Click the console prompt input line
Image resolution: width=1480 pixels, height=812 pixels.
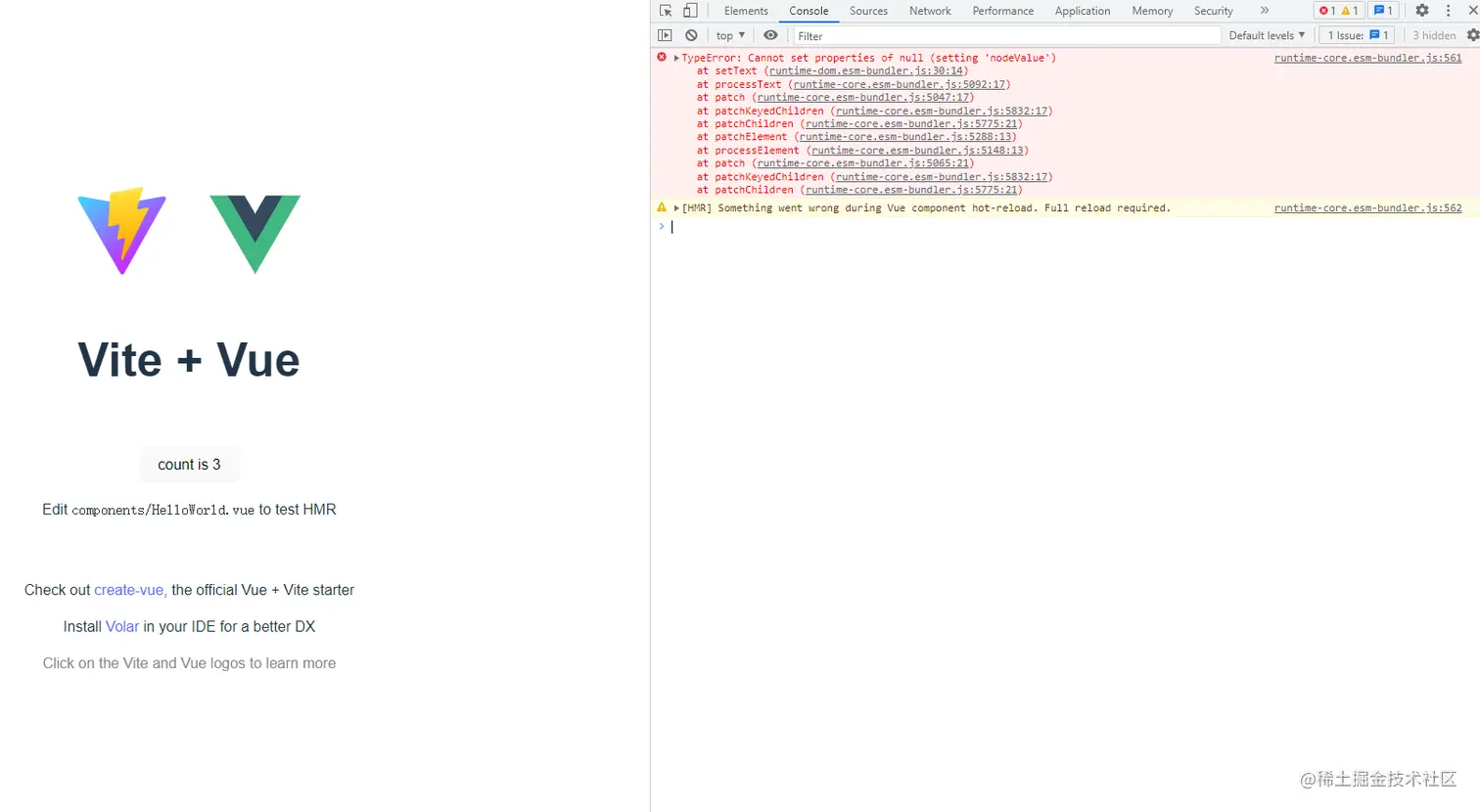point(1072,227)
